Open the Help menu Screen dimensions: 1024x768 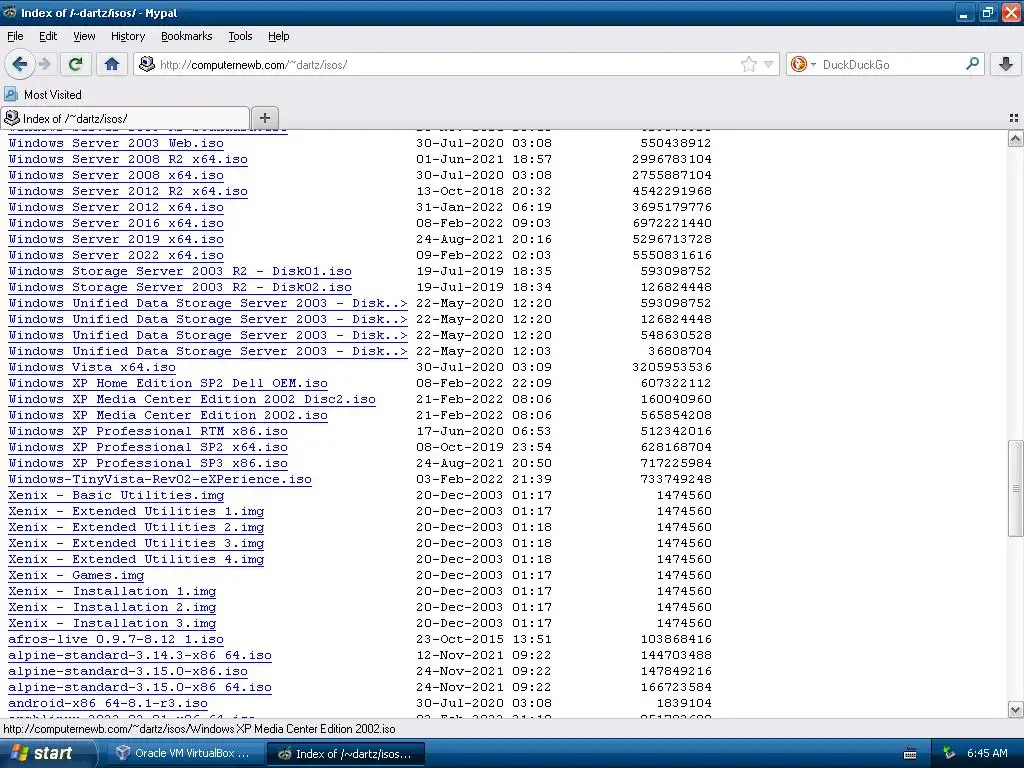click(278, 37)
